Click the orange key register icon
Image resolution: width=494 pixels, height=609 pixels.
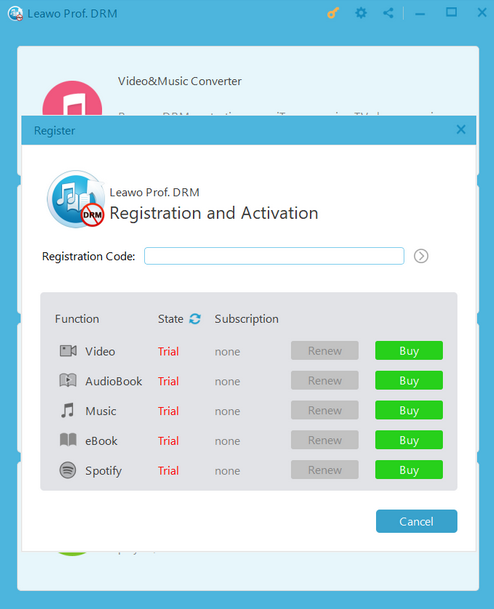[x=333, y=13]
